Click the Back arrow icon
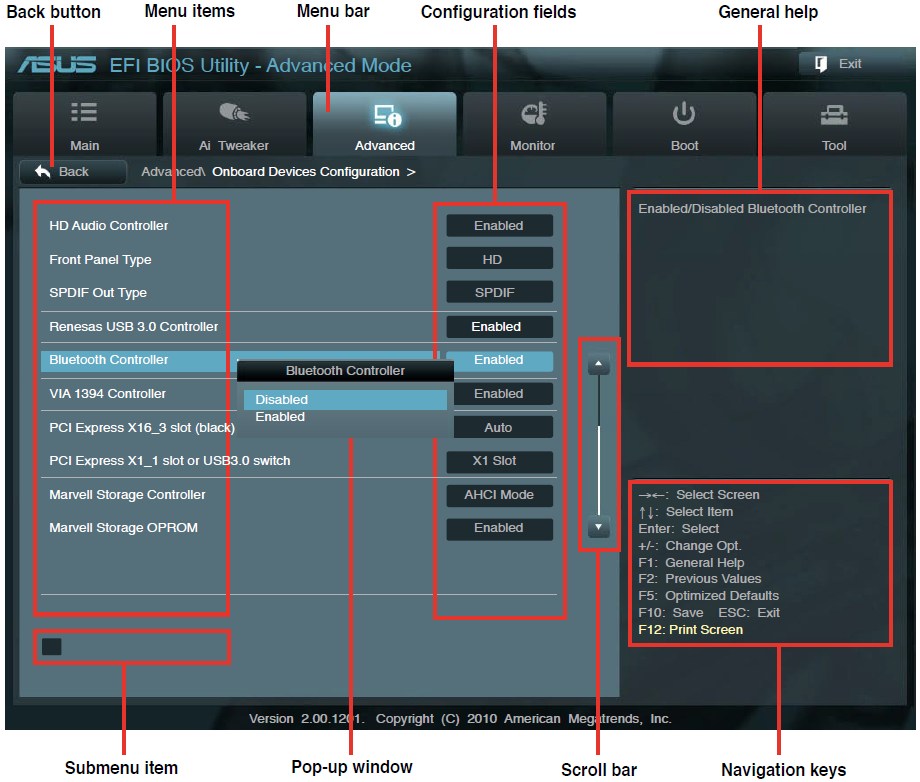 click(x=43, y=172)
